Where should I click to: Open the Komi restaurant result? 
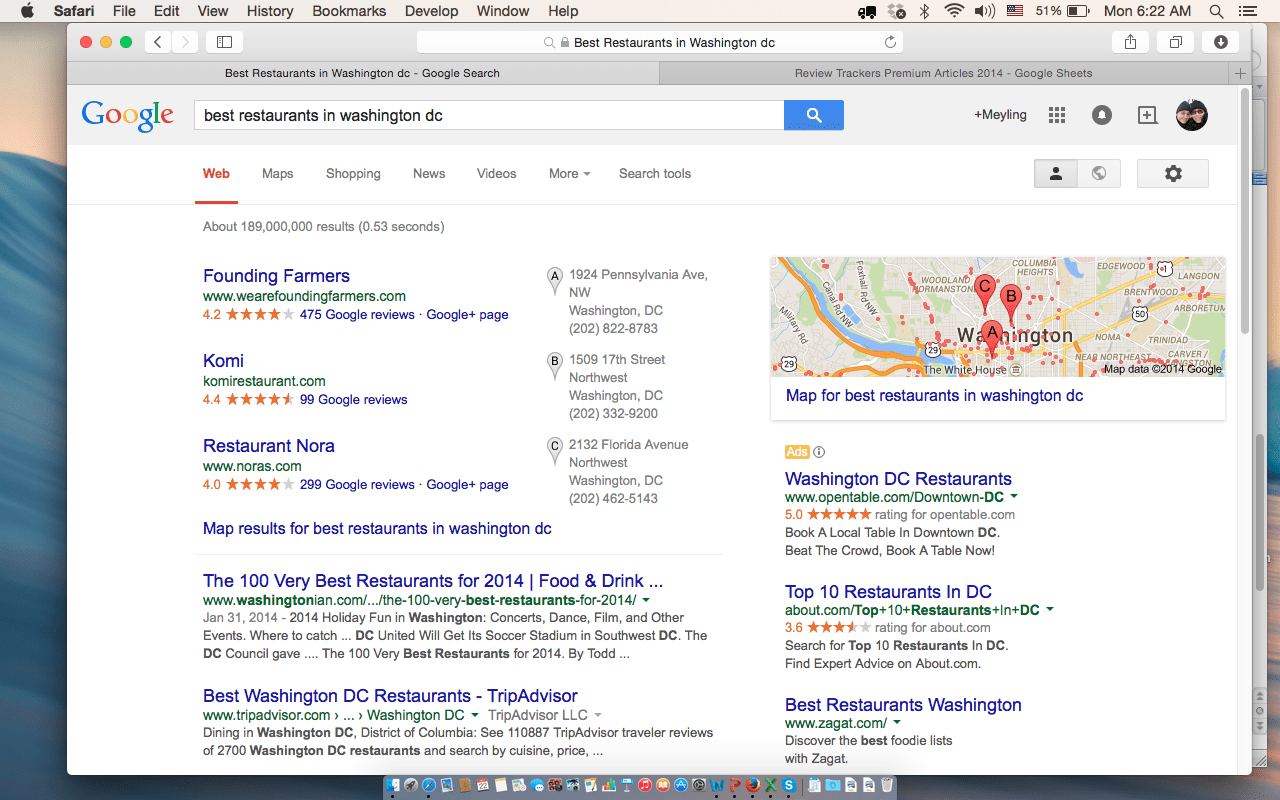223,361
